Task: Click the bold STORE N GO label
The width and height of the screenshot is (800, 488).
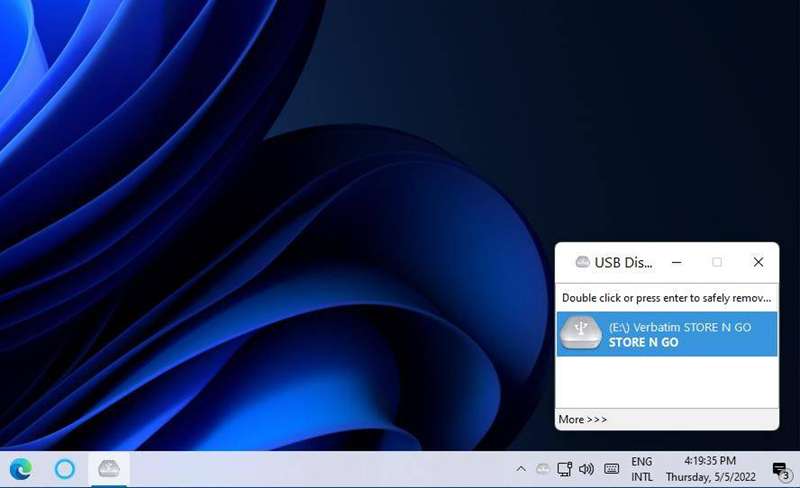Action: coord(643,343)
